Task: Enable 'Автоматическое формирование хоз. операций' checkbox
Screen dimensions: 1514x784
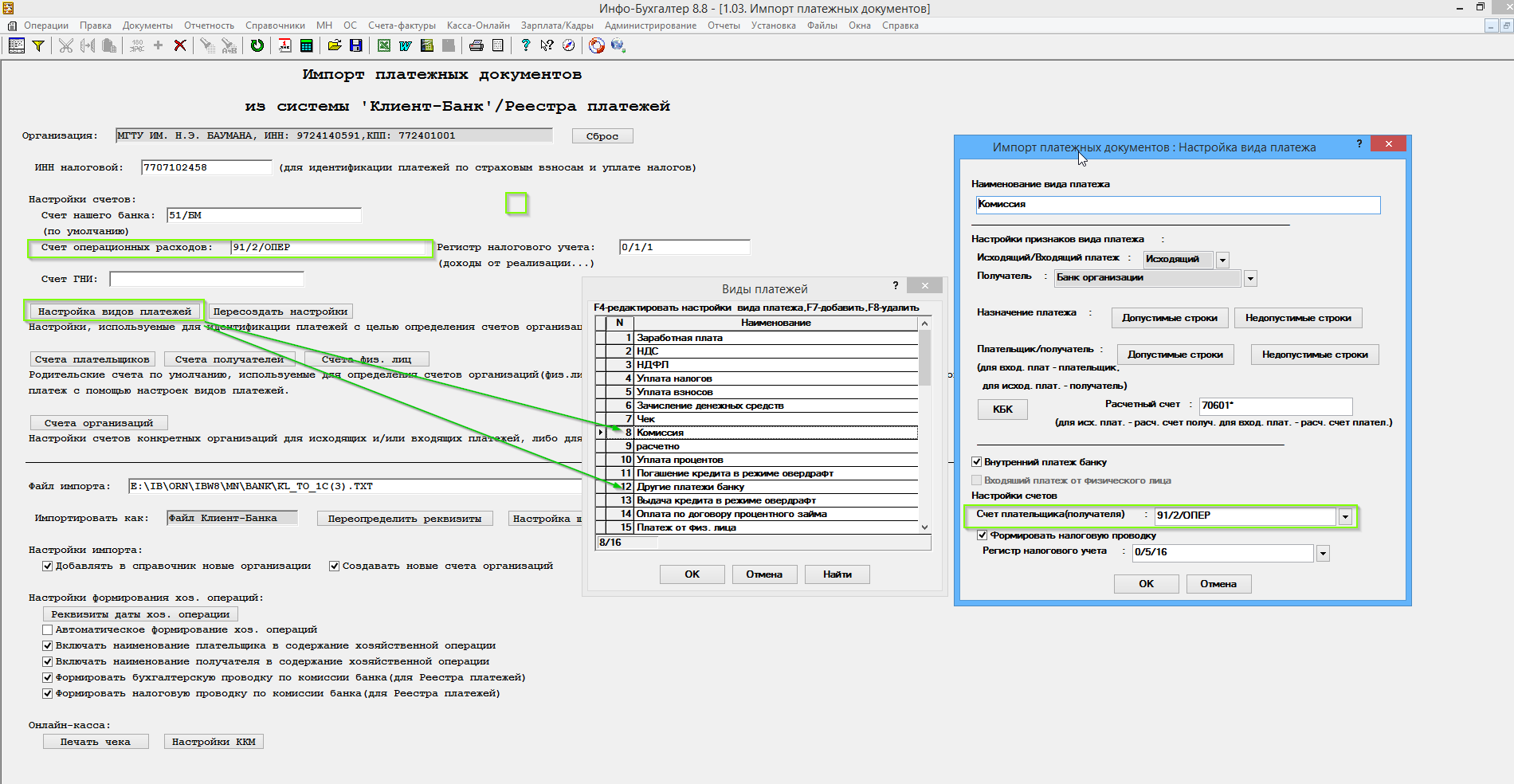Action: 47,629
